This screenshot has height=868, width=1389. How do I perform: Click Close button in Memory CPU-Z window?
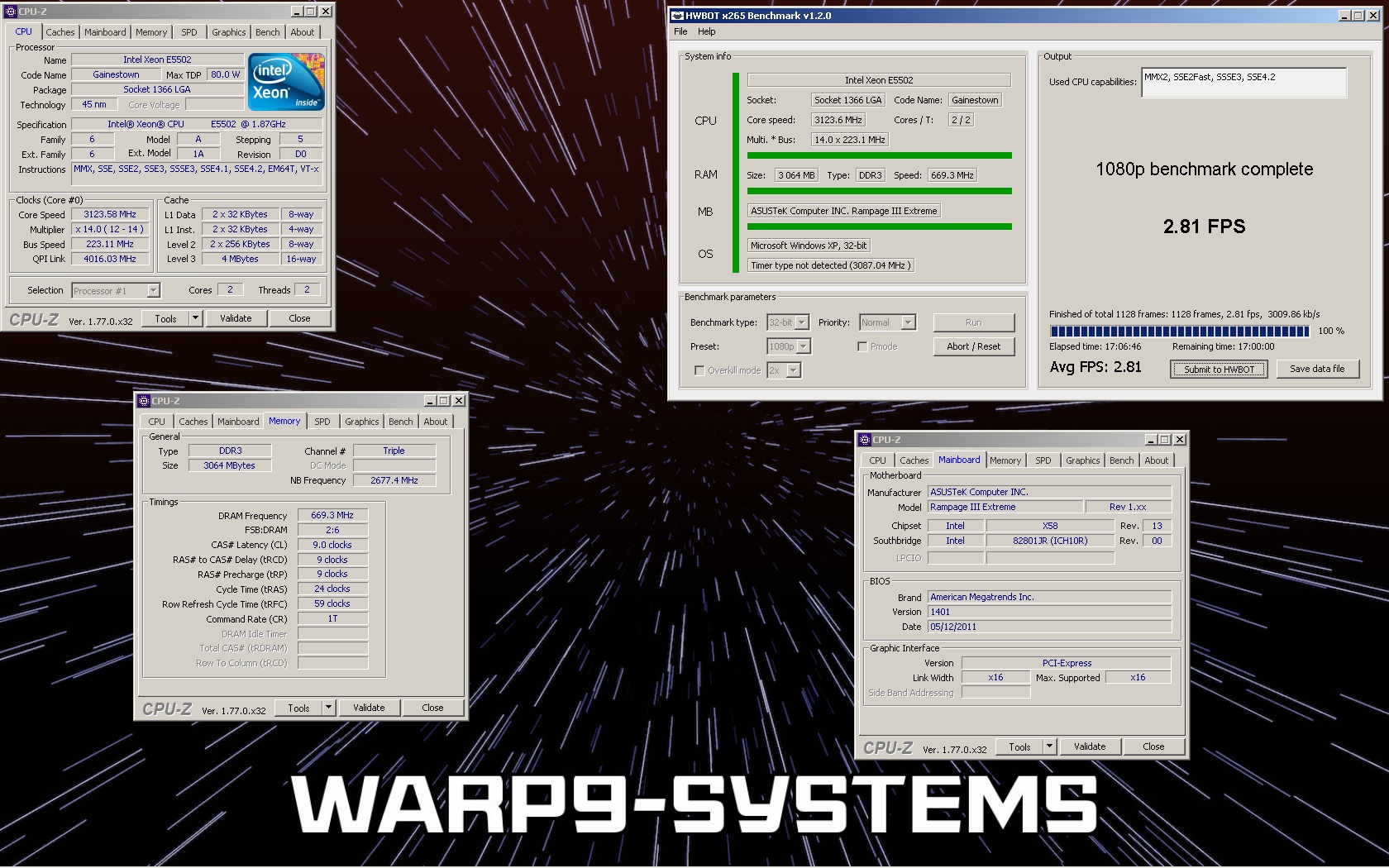pos(432,708)
